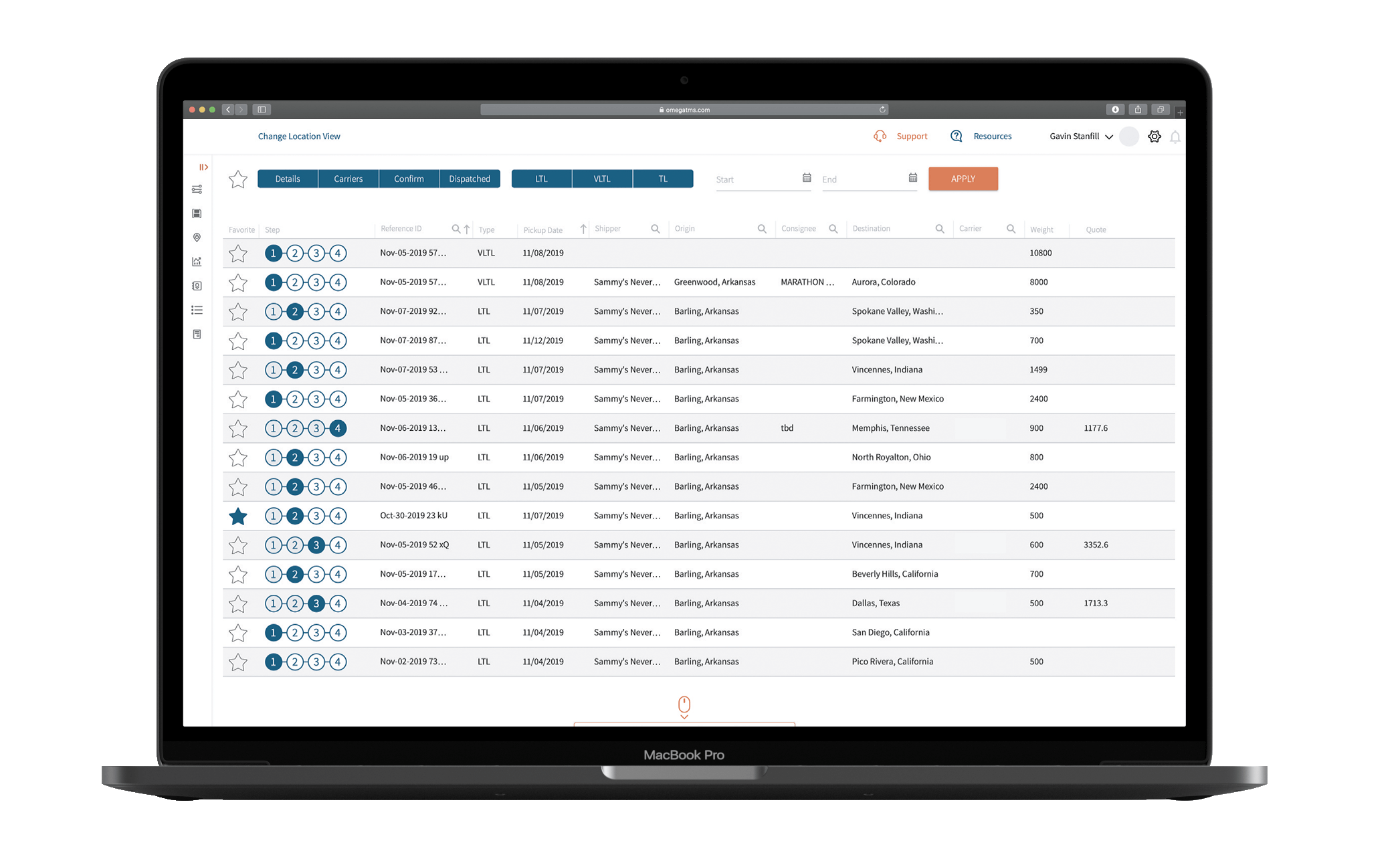1400x853 pixels.
Task: Search the Origin column
Action: pyautogui.click(x=762, y=229)
